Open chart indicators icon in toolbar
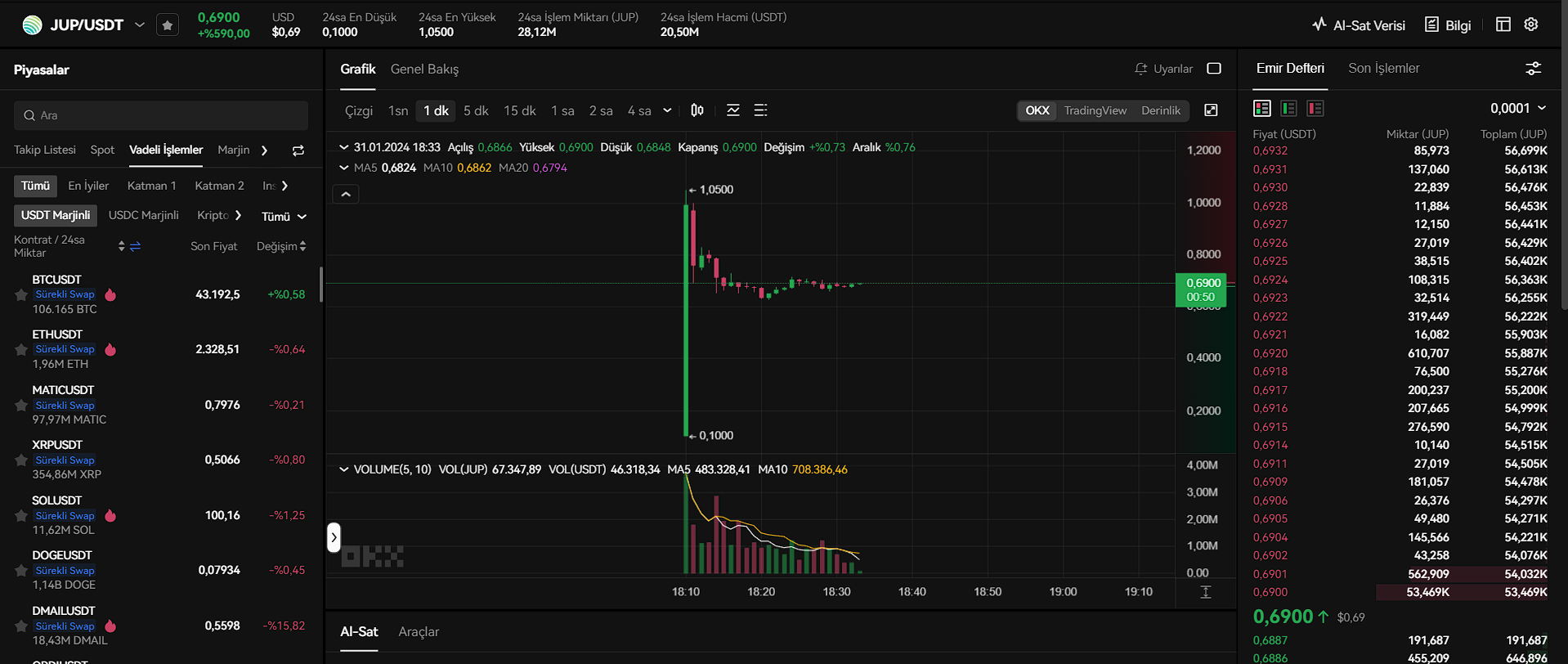Screen dimensions: 1568x664 (x=733, y=110)
